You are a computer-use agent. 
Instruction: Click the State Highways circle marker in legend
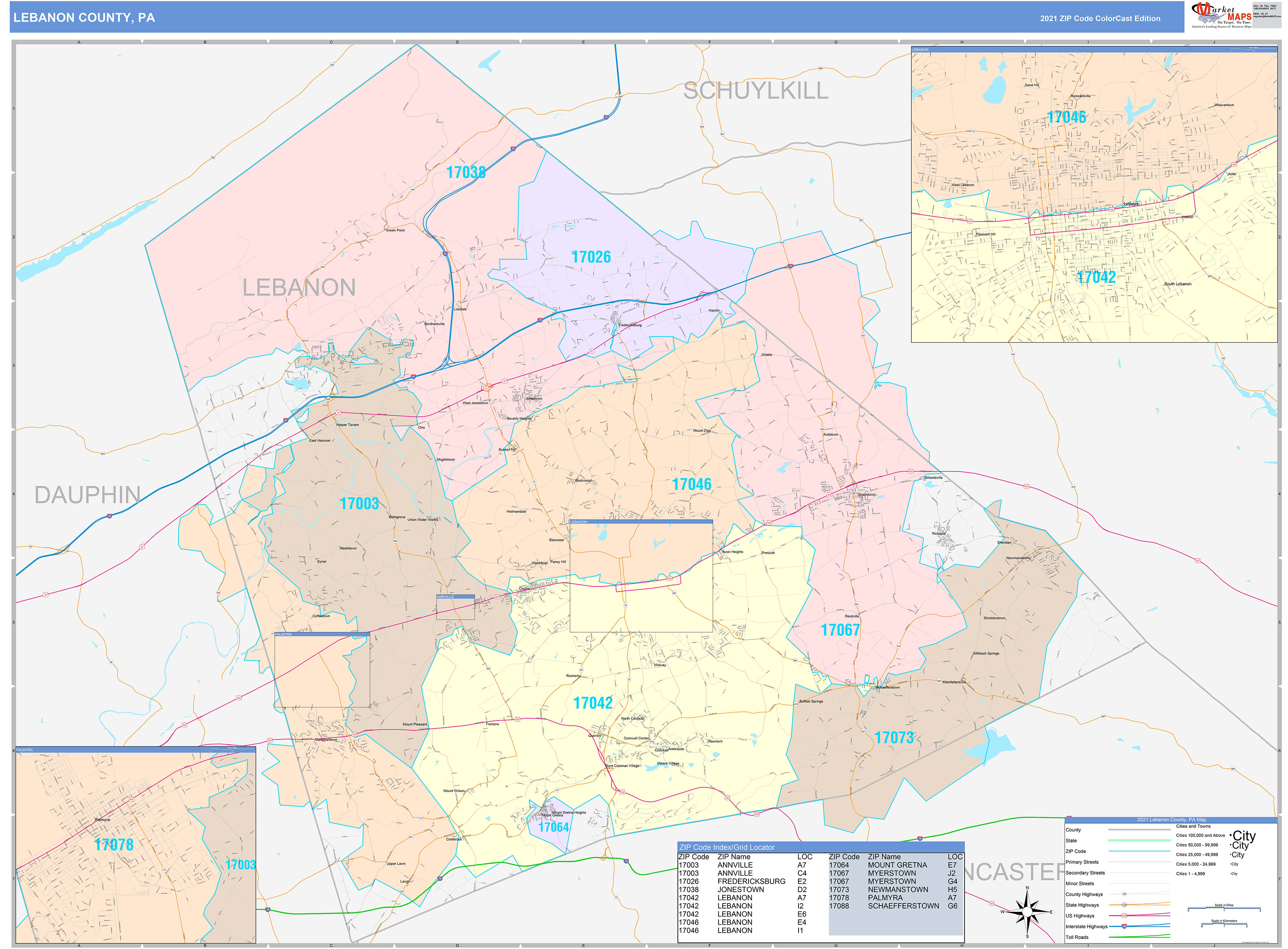[x=1124, y=905]
